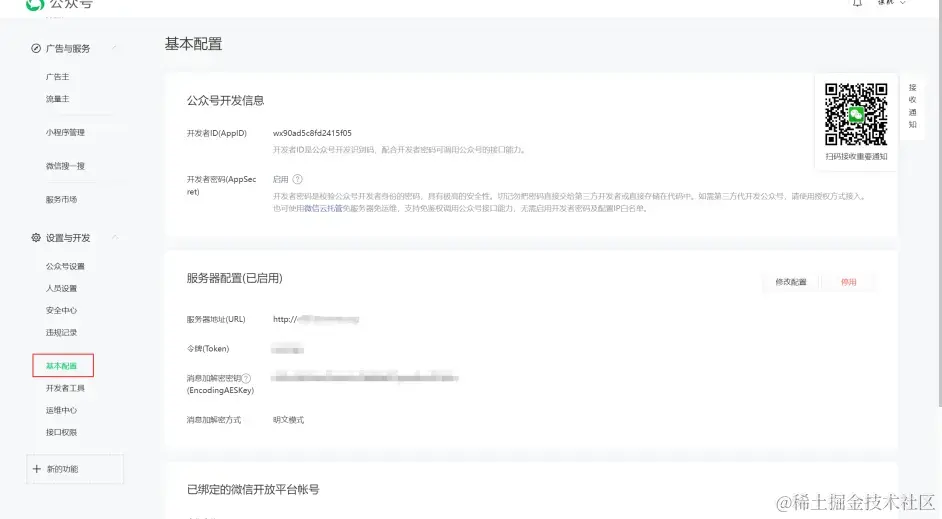942x519 pixels.
Task: Open 服务市场 in sidebar
Action: (61, 199)
